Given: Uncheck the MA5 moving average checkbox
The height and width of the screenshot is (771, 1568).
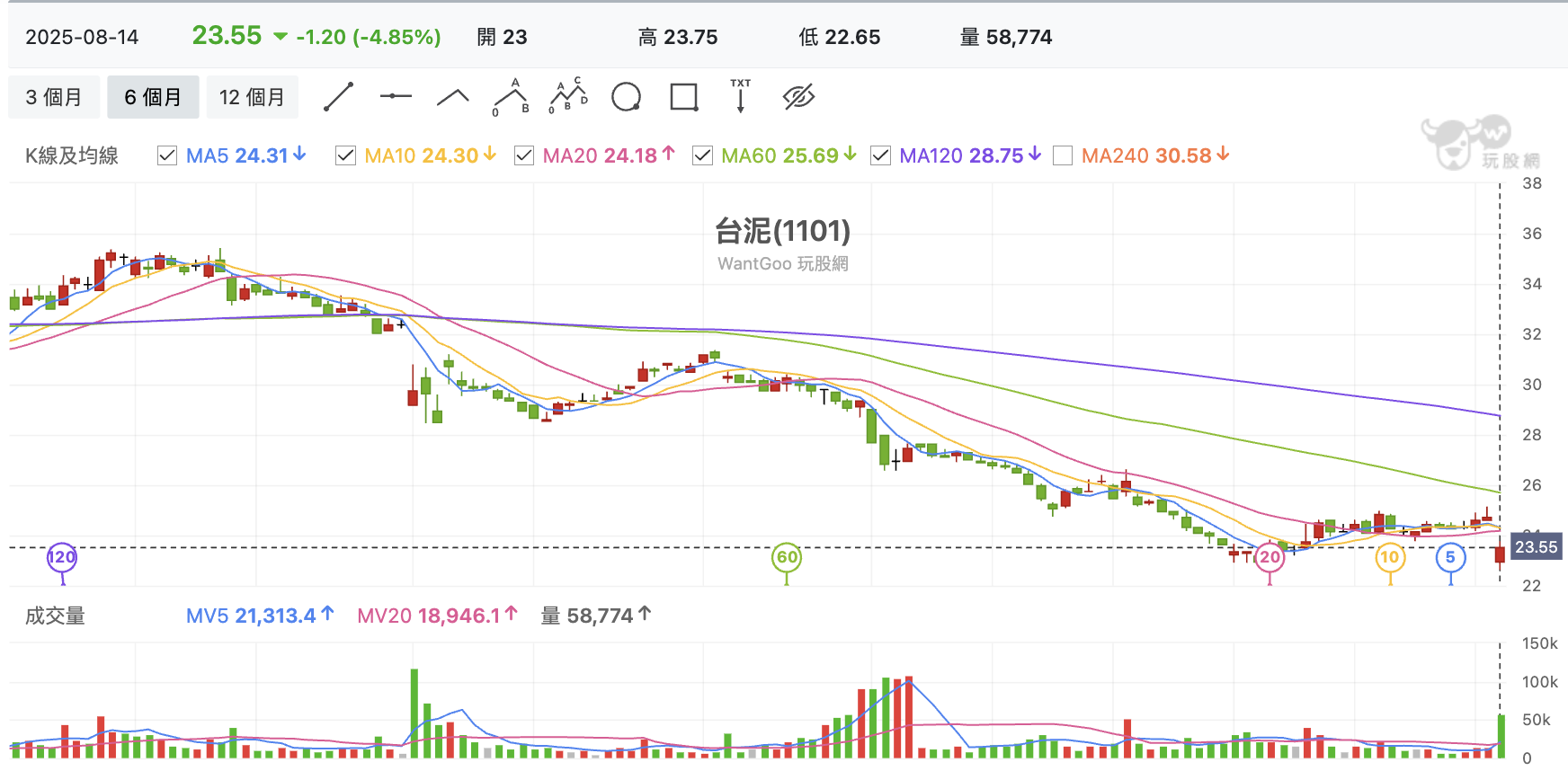Looking at the screenshot, I should [167, 155].
